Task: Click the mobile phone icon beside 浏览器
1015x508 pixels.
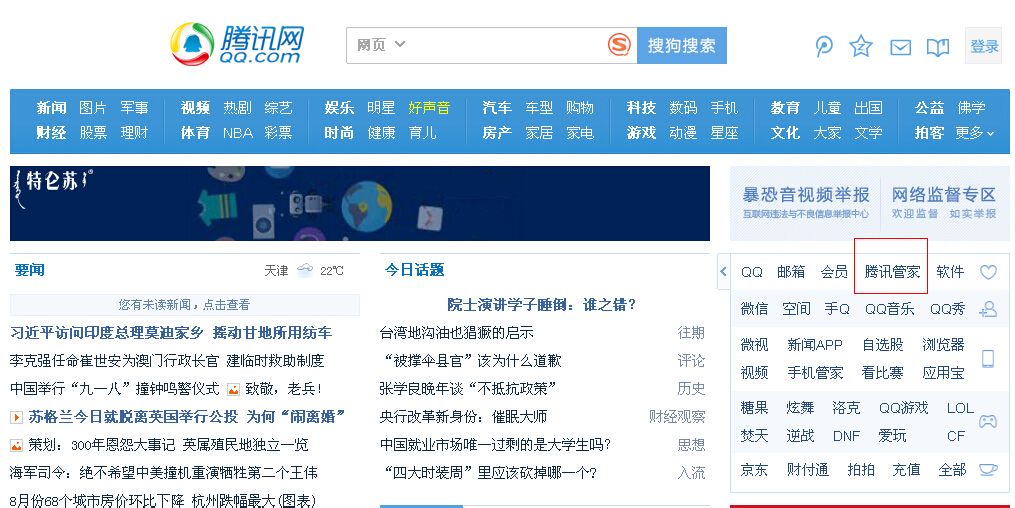Action: 988,358
